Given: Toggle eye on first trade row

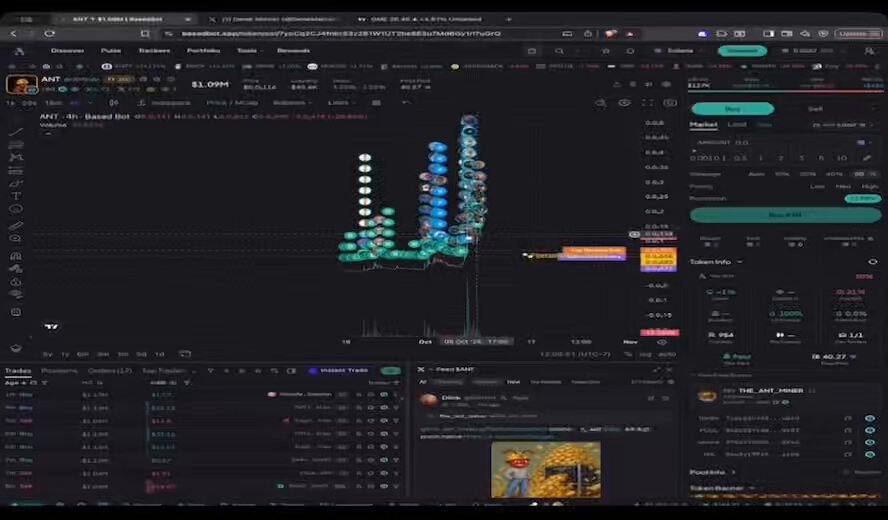Looking at the screenshot, I should tap(384, 394).
